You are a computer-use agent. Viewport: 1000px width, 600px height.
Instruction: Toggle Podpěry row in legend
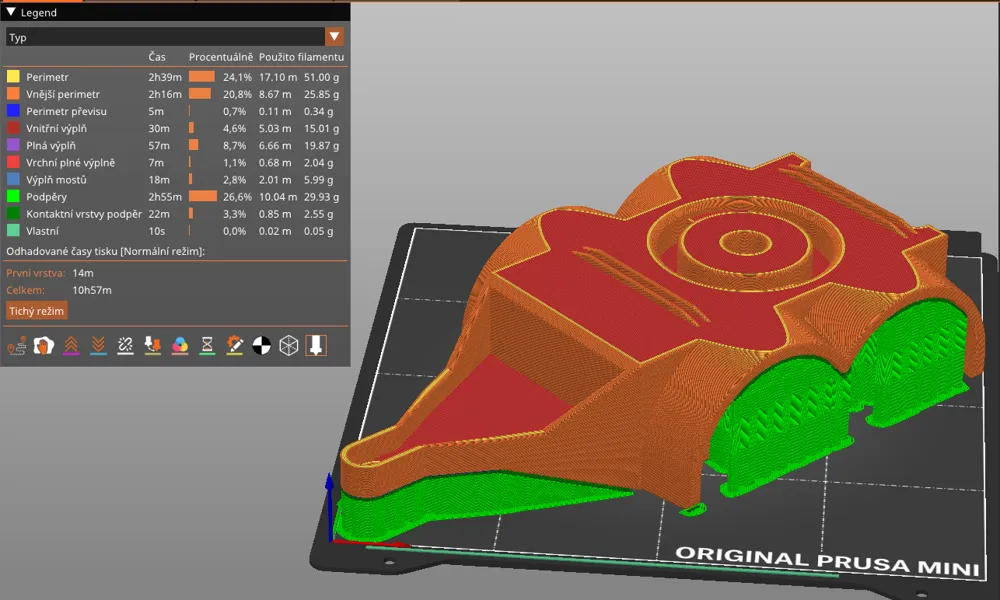coord(175,197)
